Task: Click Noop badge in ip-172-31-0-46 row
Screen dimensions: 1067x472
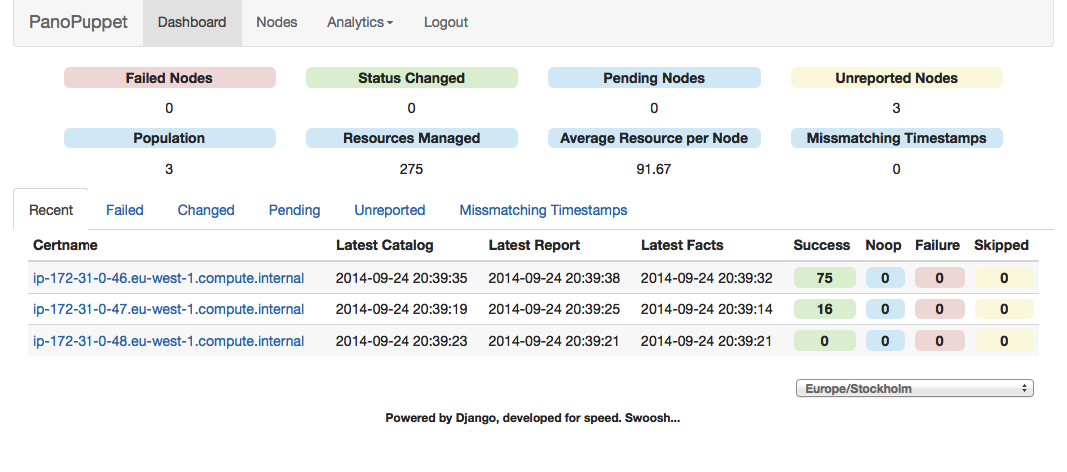Action: [885, 278]
